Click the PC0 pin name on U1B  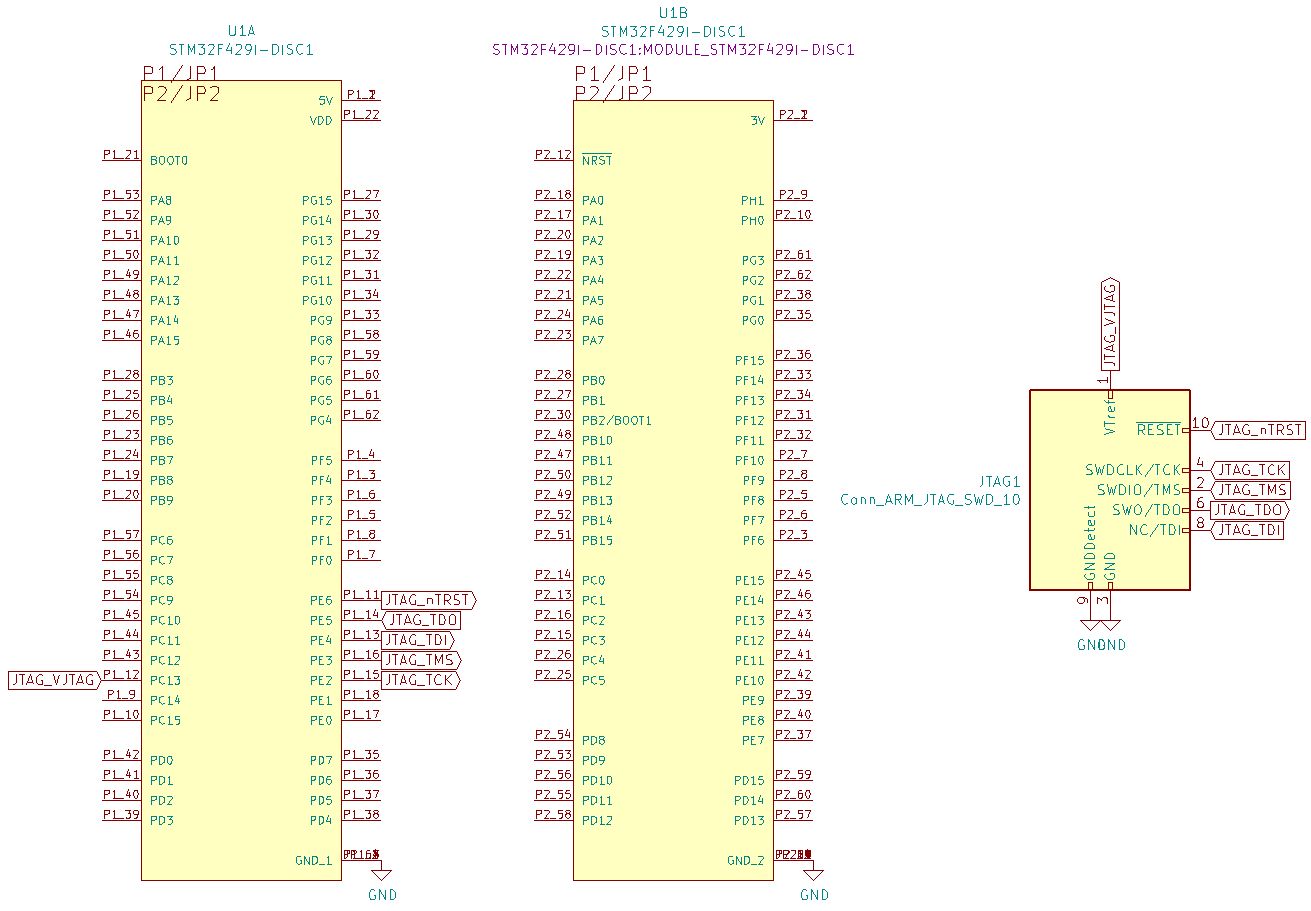click(x=594, y=580)
